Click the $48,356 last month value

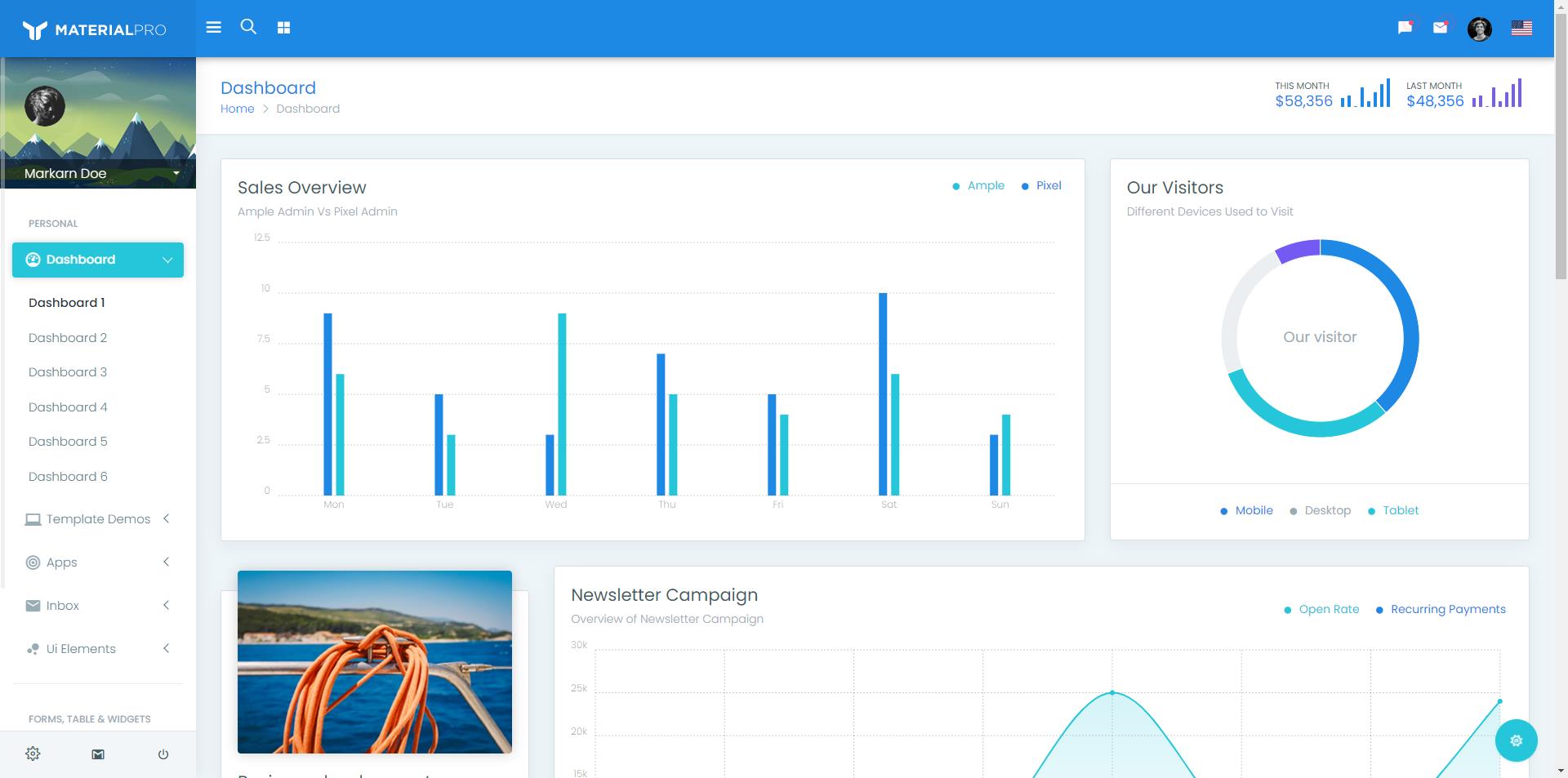coord(1435,101)
